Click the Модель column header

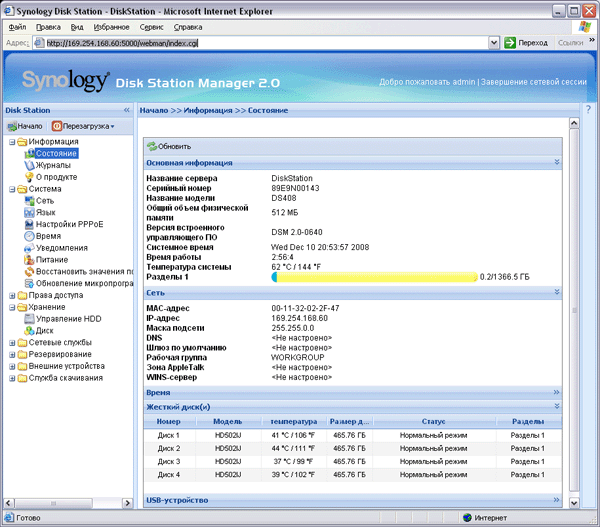click(x=228, y=422)
